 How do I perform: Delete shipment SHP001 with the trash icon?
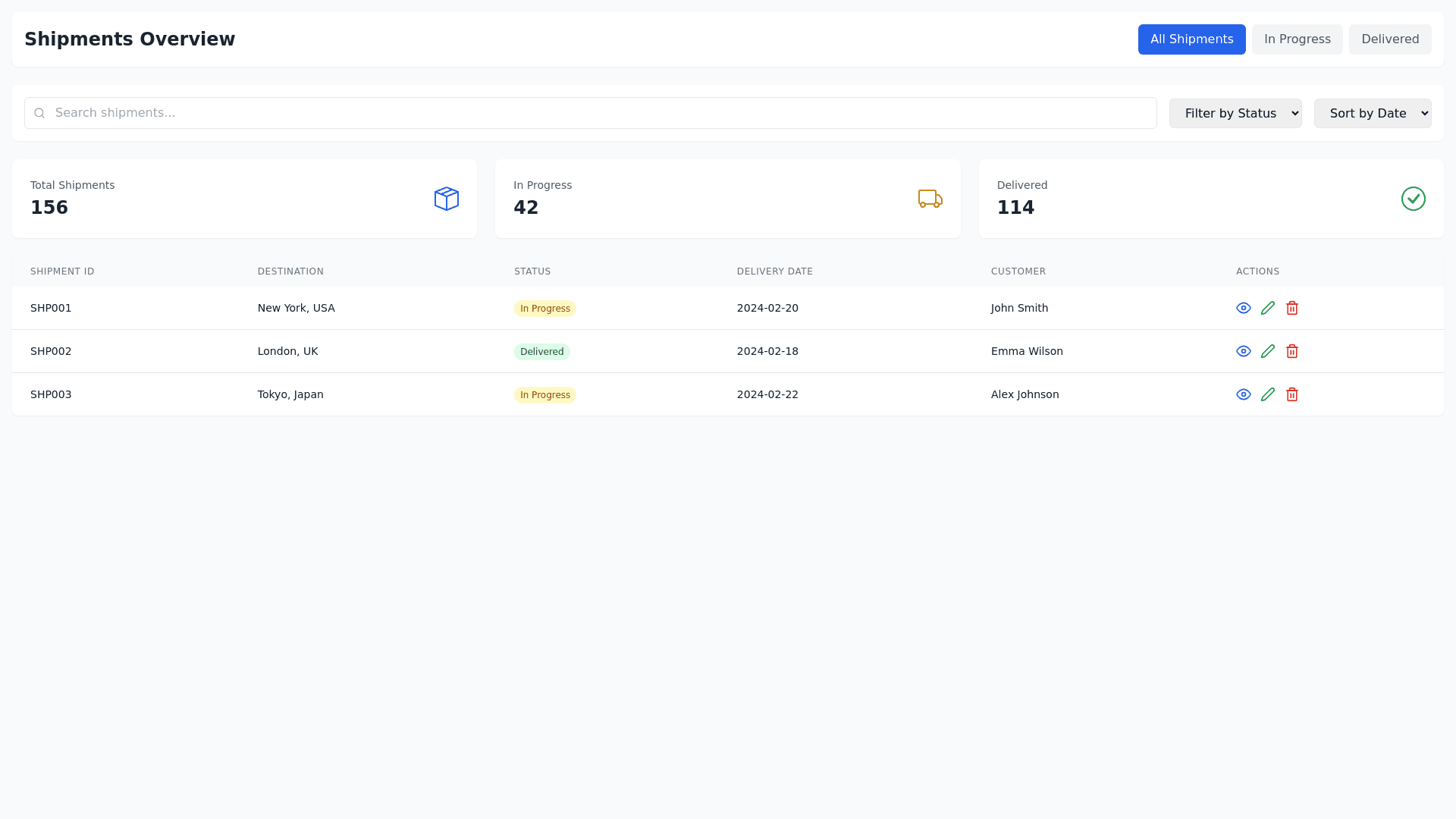tap(1292, 308)
